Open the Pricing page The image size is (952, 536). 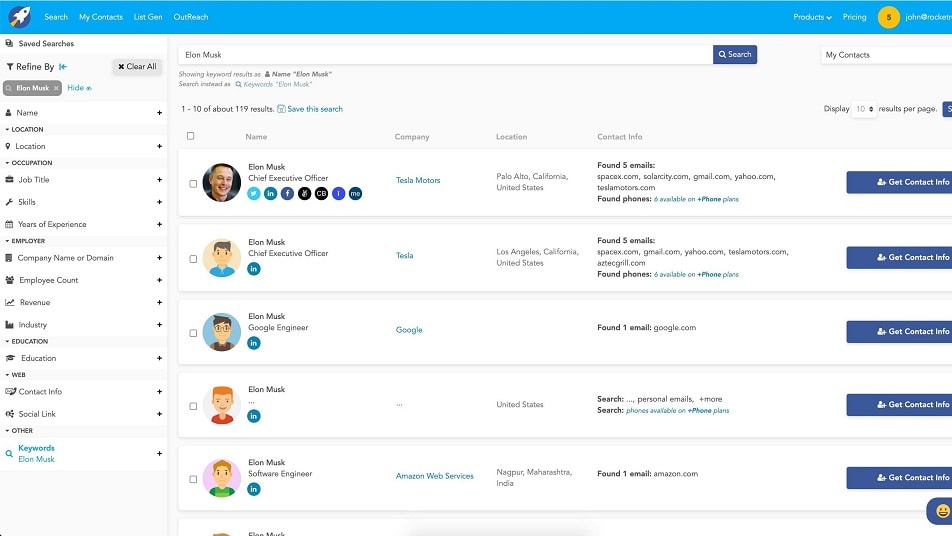point(854,17)
